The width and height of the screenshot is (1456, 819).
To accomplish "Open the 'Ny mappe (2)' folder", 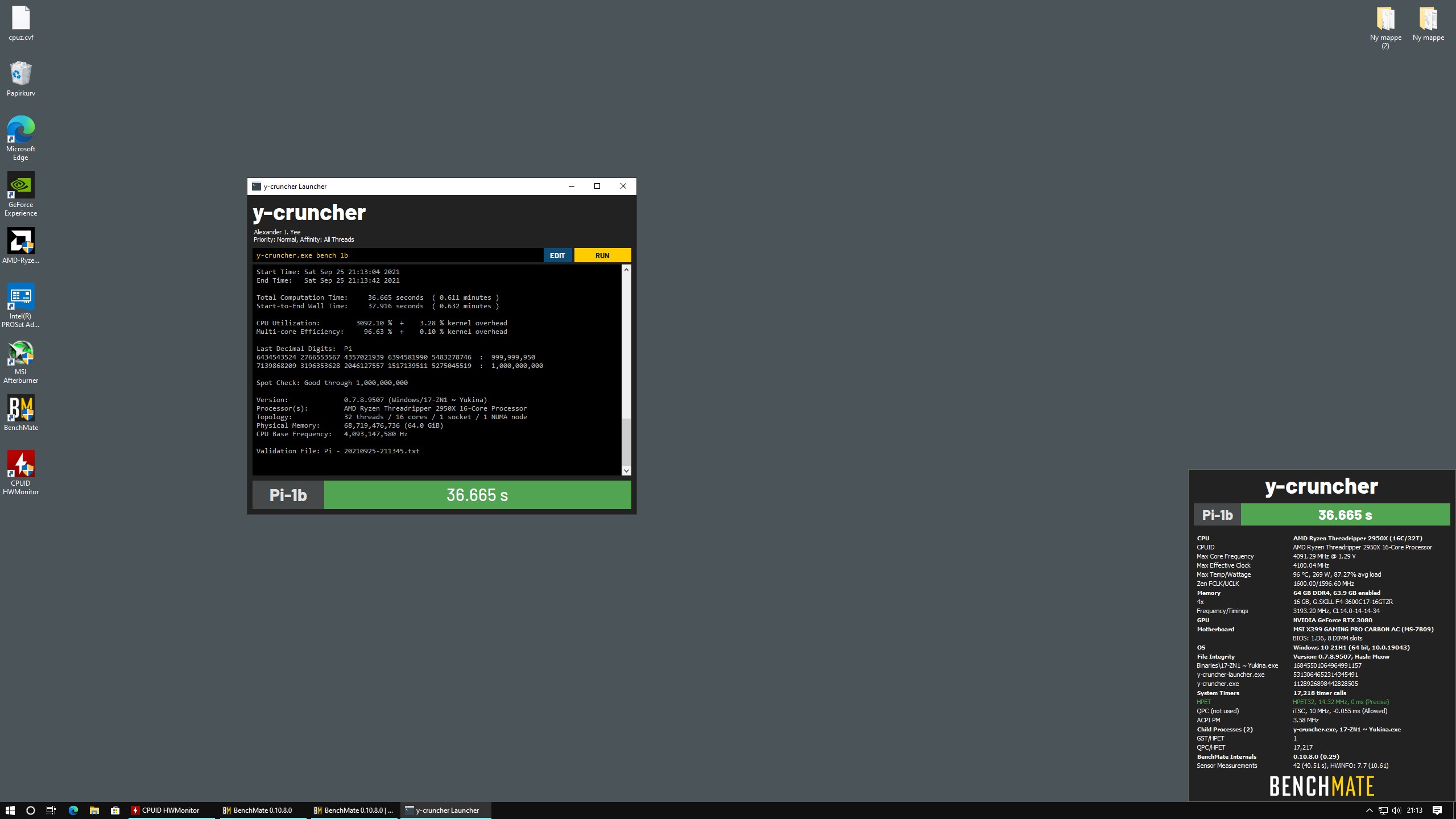I will 1385,27.
